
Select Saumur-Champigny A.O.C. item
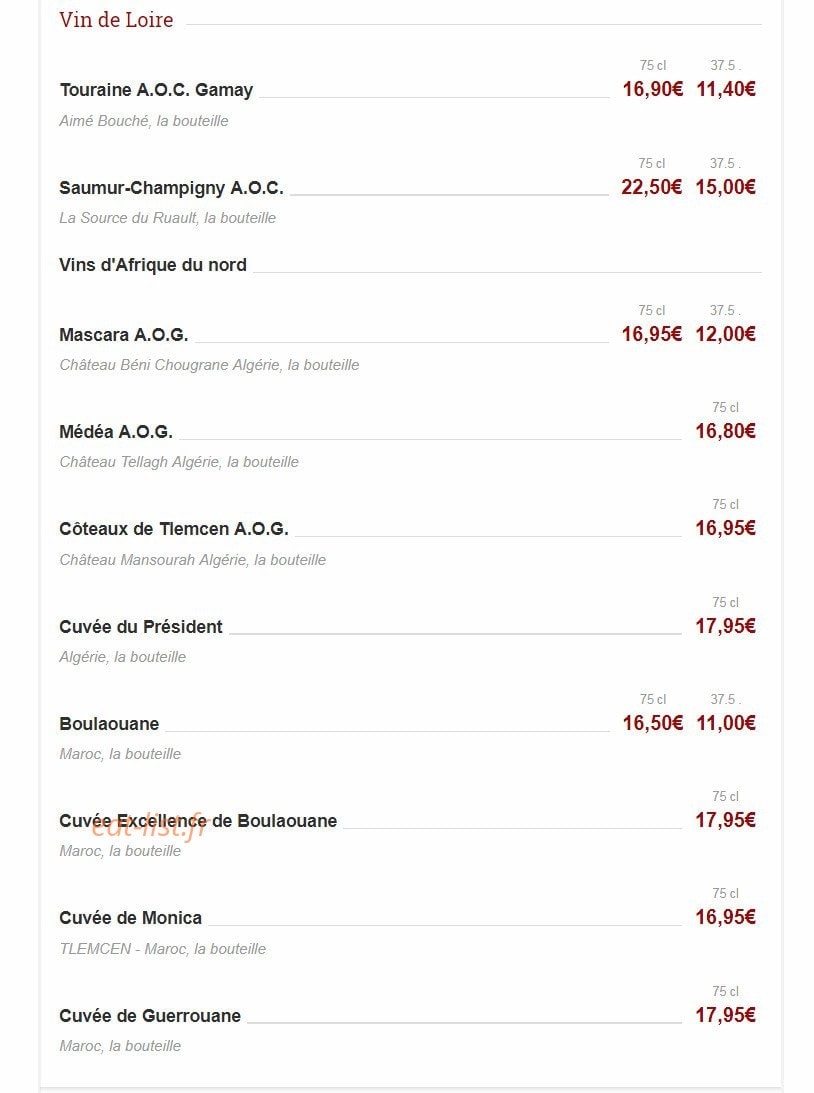coord(171,188)
